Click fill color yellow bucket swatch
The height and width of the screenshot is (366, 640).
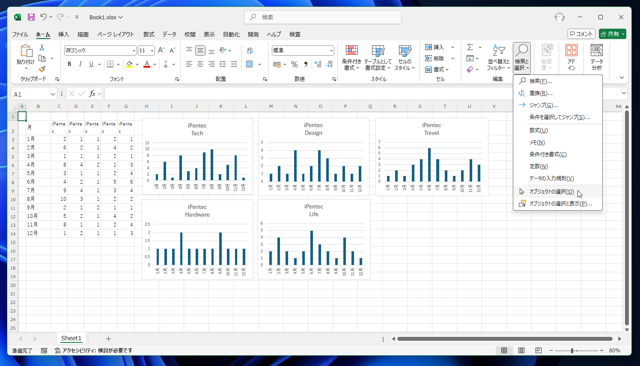pos(129,64)
